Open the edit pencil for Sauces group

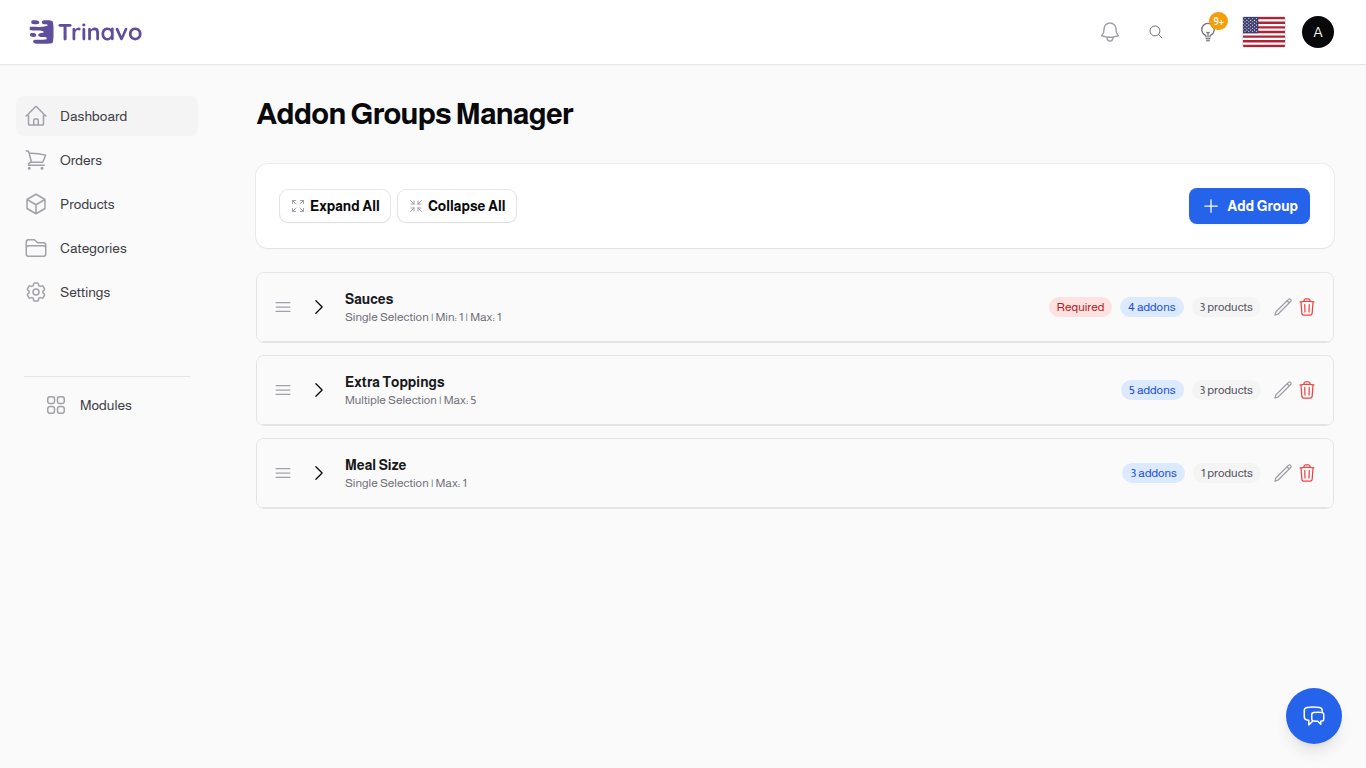pos(1282,307)
